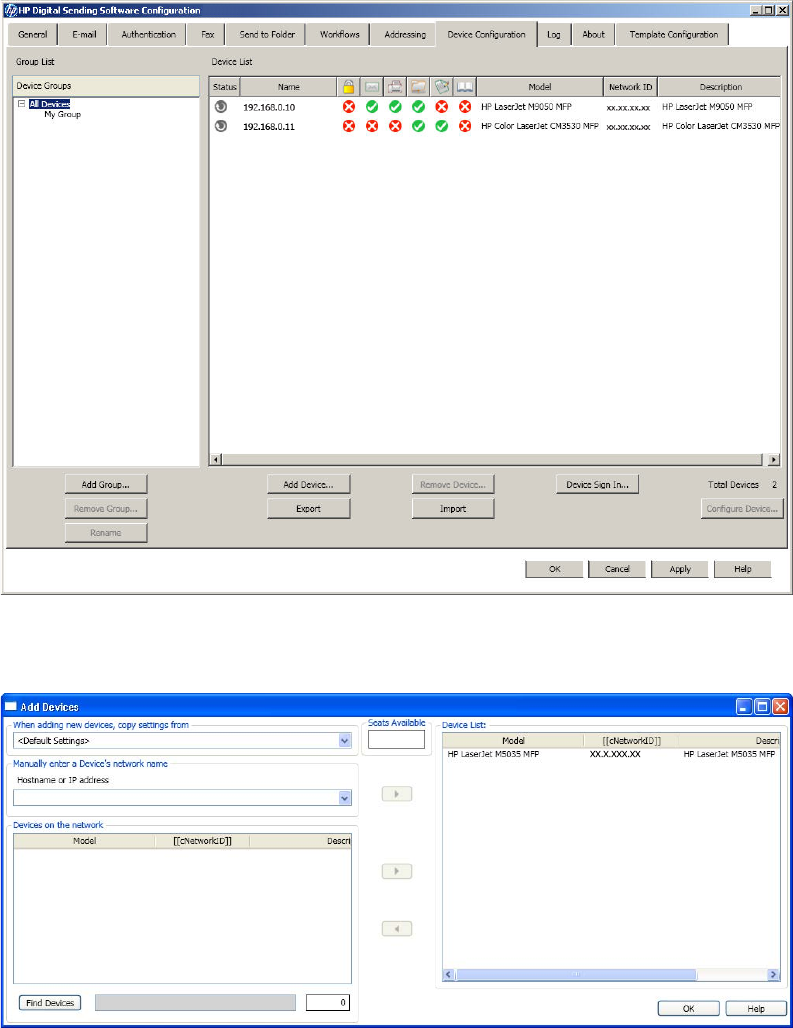
Task: Click red X under fax for 192.168.0.11
Action: [x=395, y=126]
